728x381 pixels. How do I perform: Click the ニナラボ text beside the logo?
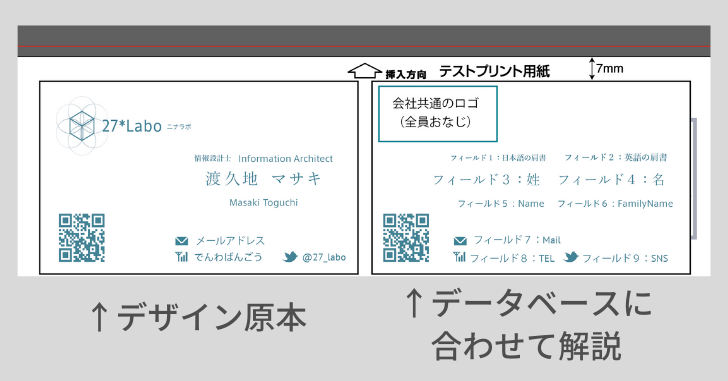pyautogui.click(x=179, y=127)
